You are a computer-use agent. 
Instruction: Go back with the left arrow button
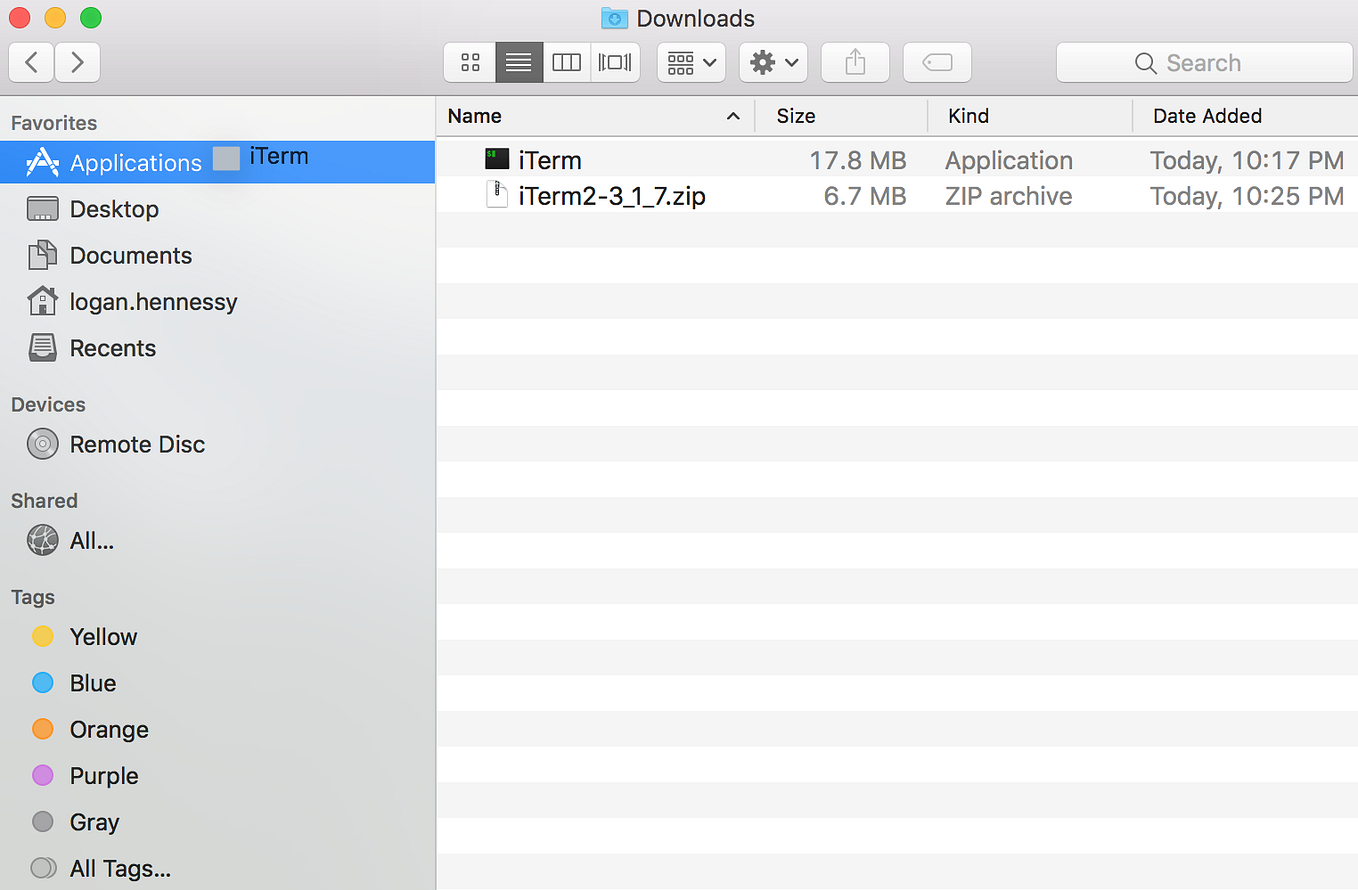pyautogui.click(x=31, y=63)
